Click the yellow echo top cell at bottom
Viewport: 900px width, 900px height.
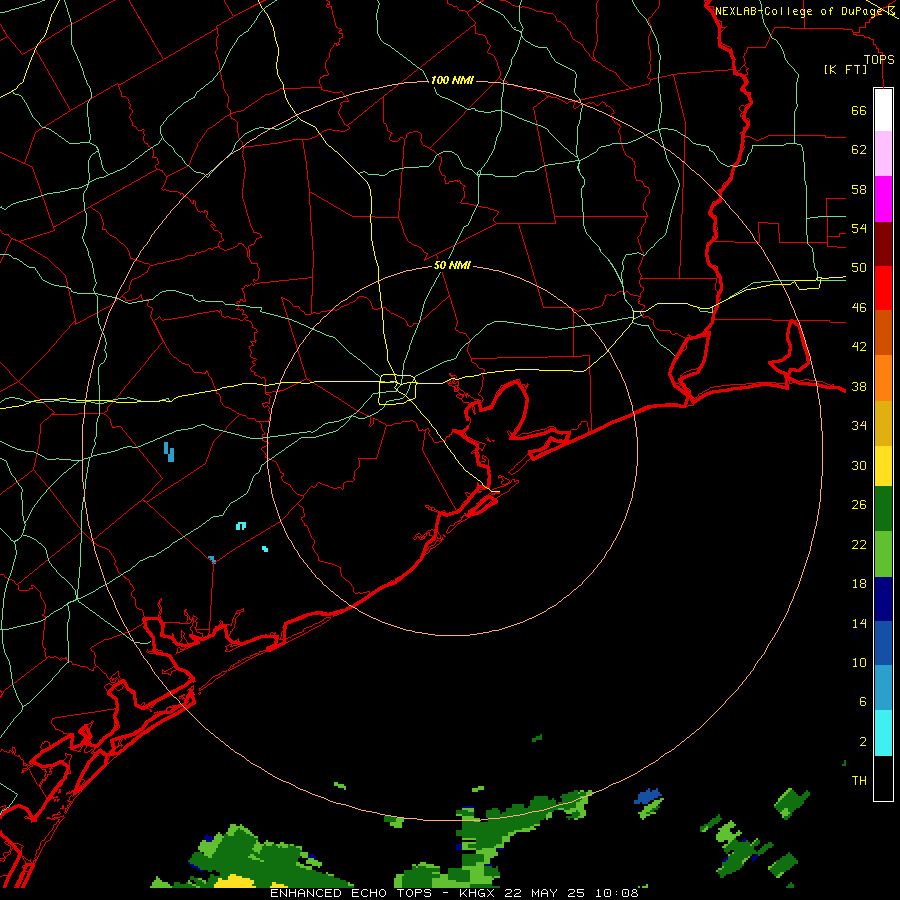235,881
